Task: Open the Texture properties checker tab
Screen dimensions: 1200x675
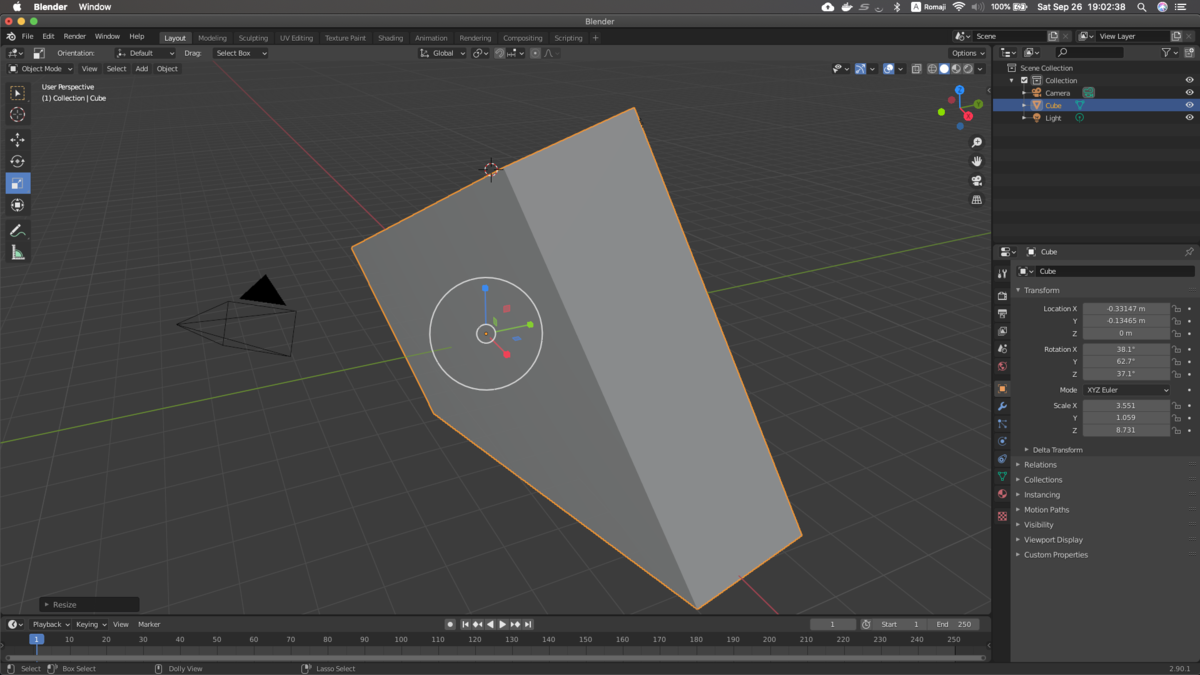Action: coord(1002,516)
